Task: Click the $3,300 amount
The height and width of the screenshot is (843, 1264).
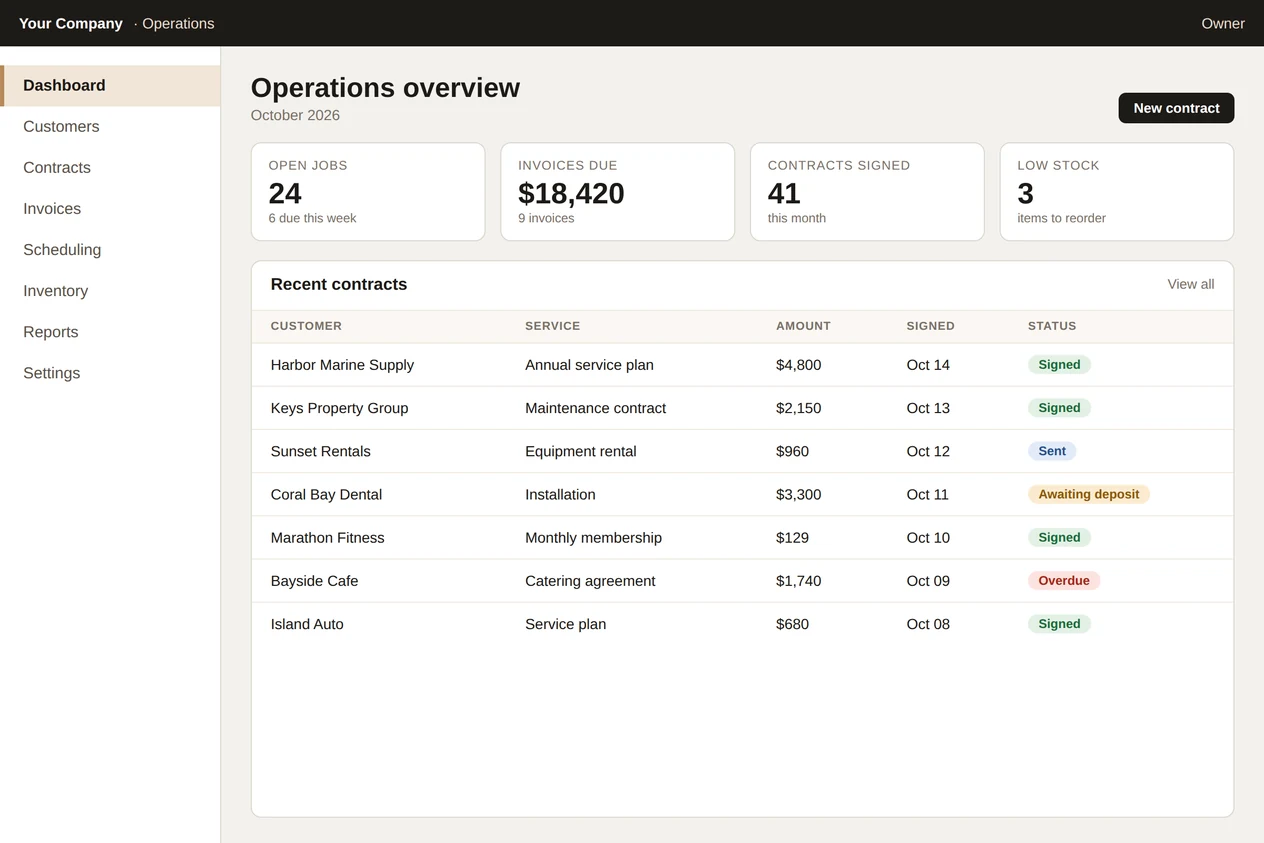Action: point(798,494)
